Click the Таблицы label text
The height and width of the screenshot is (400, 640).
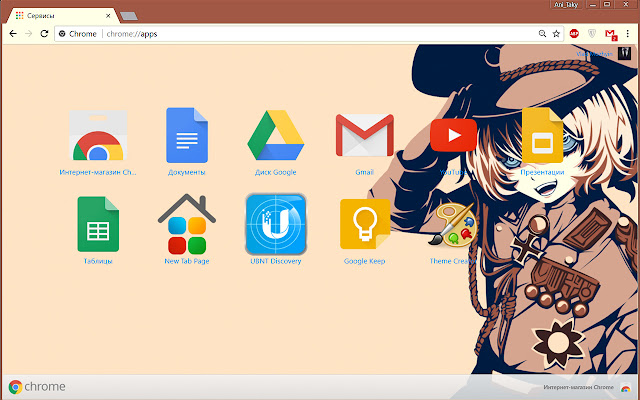98,261
